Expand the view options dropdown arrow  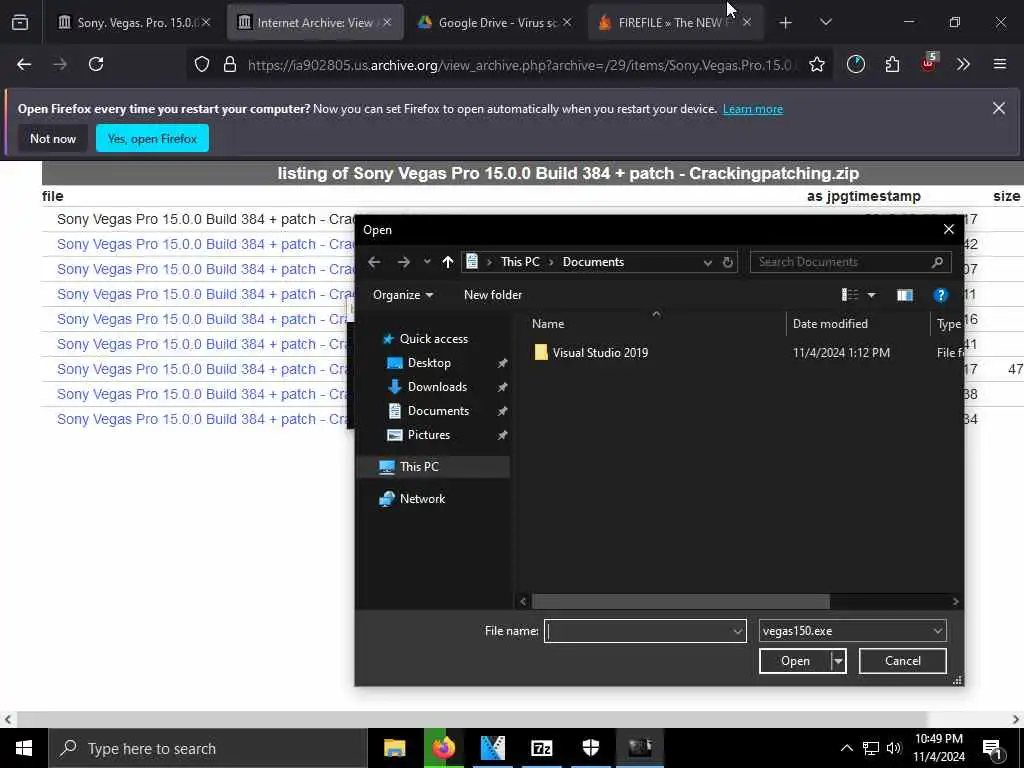point(871,295)
